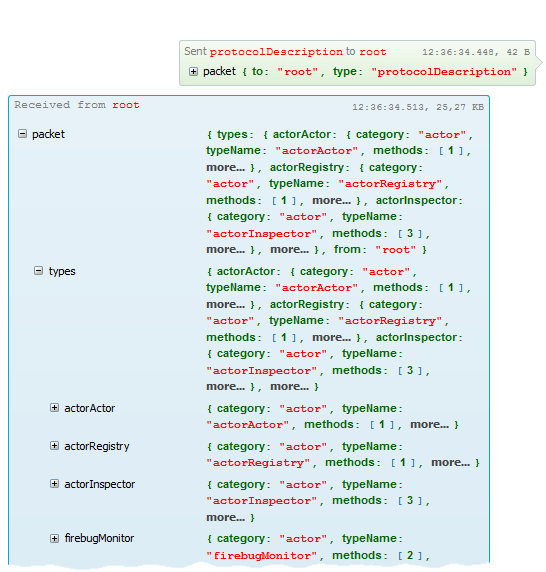Viewport: 546px width, 572px height.
Task: Click the sent packet timestamp 12:36:34.448
Action: tap(458, 52)
